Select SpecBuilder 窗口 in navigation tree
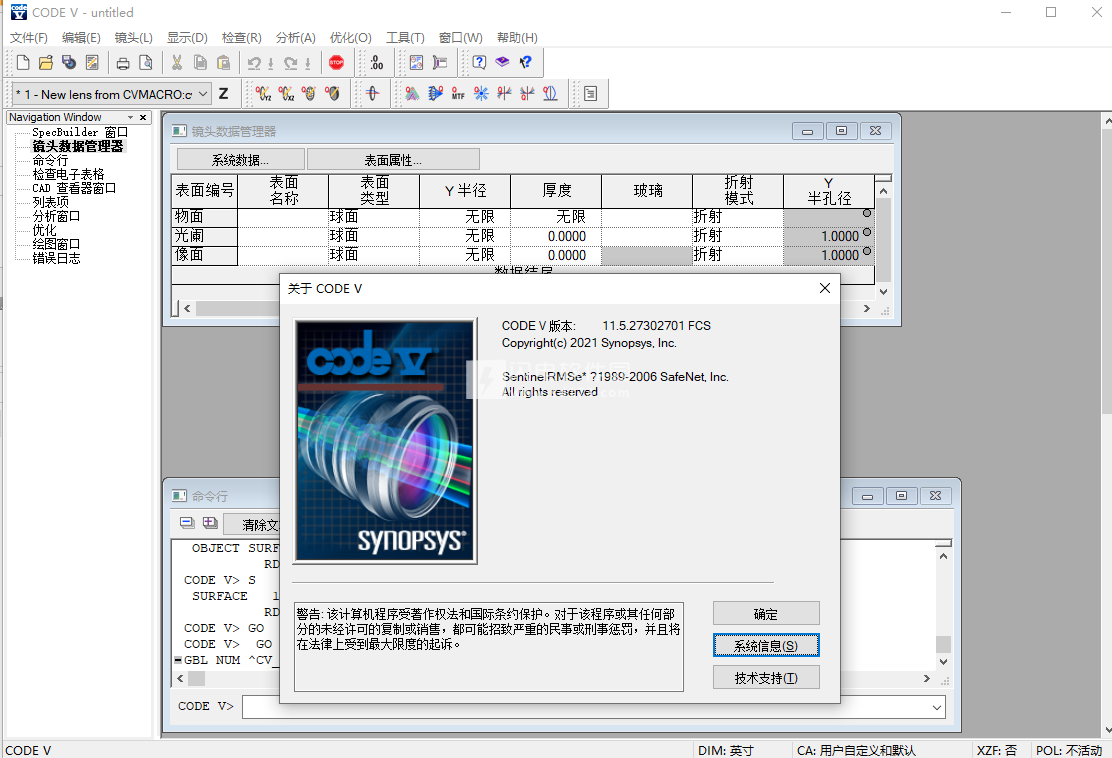Screen dimensions: 1112x758 79,132
